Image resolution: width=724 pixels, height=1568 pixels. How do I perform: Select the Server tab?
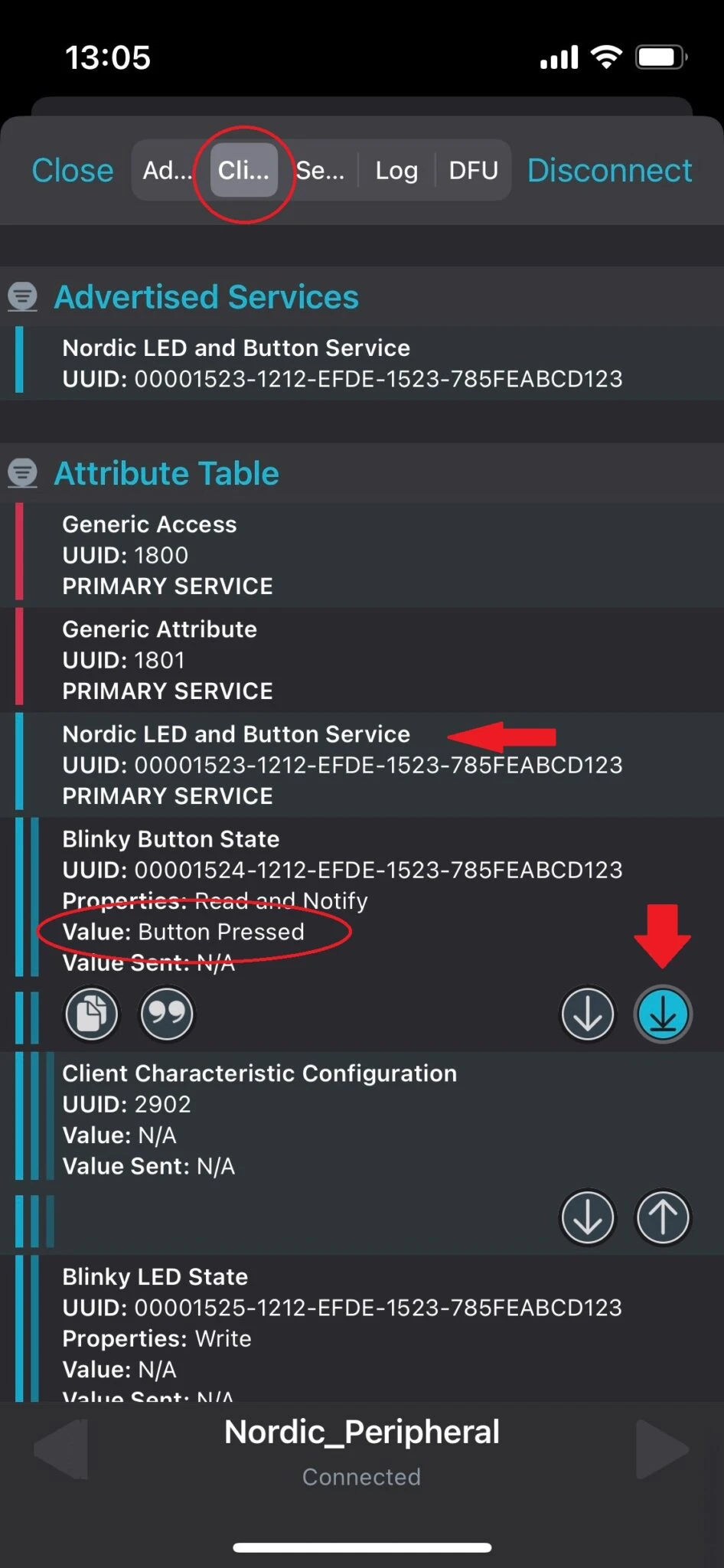coord(320,170)
